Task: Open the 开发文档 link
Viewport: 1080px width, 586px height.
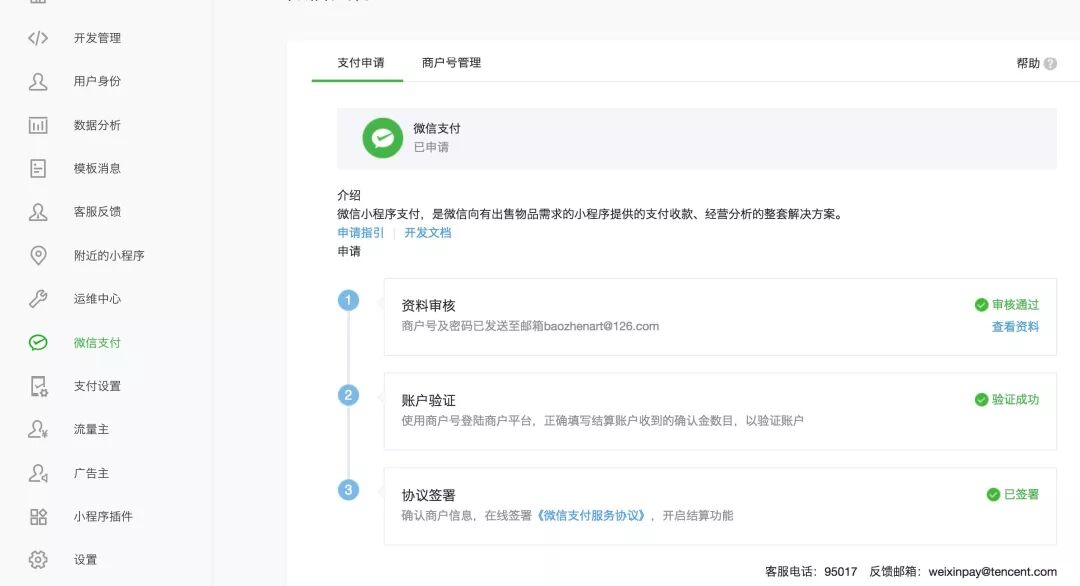Action: pyautogui.click(x=428, y=233)
